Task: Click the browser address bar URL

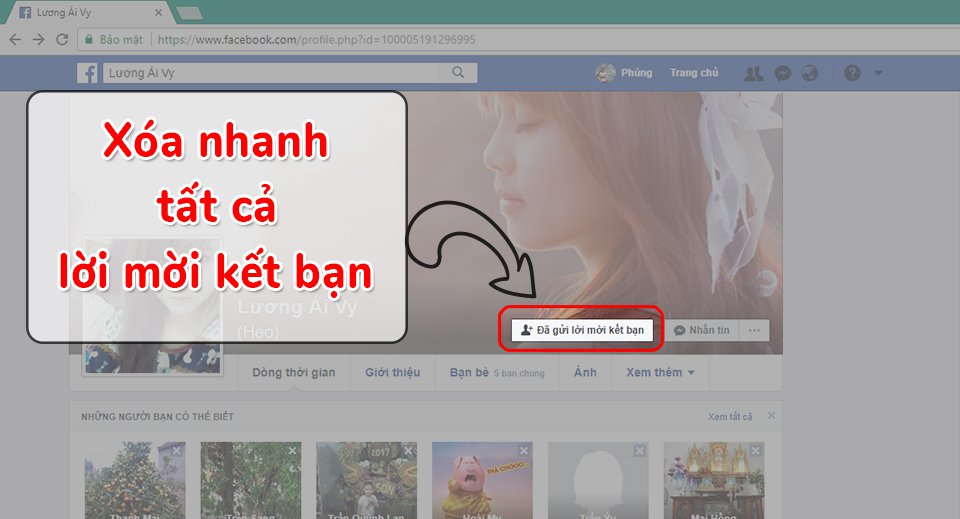Action: [317, 40]
